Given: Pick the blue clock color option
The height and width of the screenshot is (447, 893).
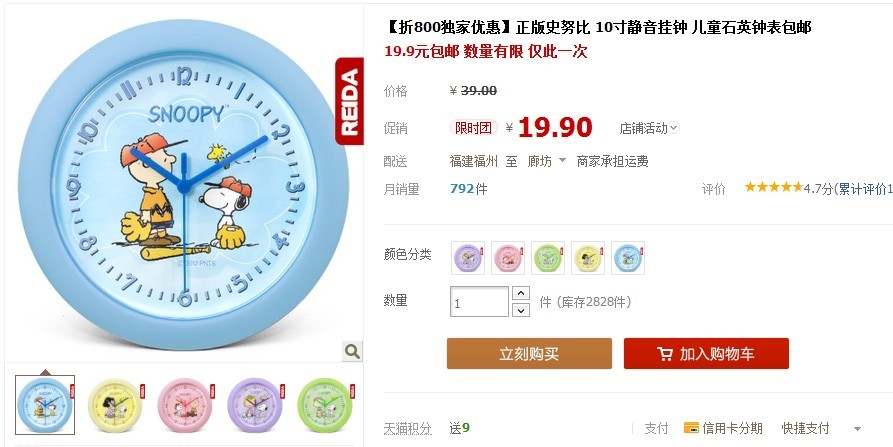Looking at the screenshot, I should pos(628,258).
